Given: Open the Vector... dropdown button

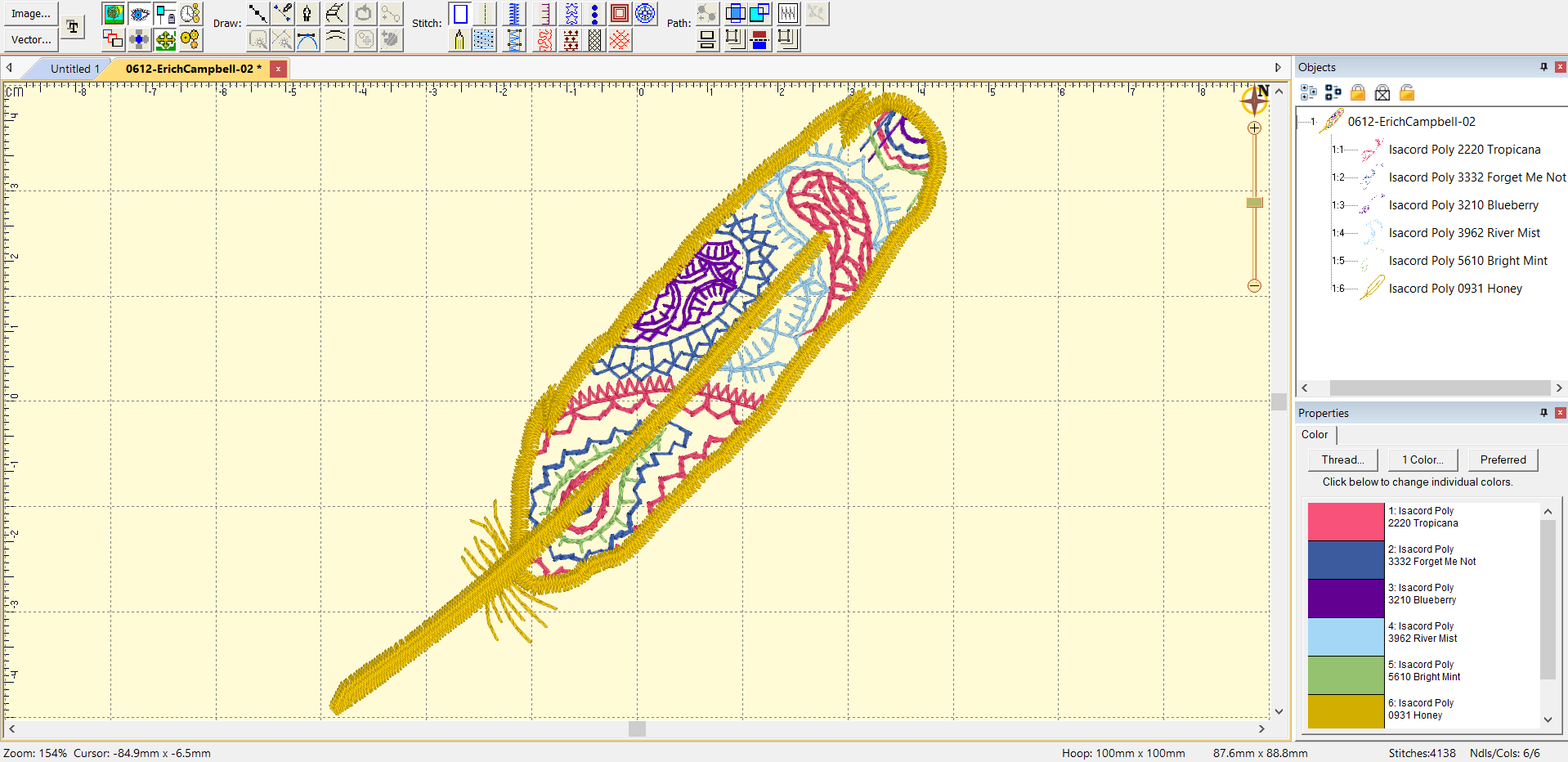Looking at the screenshot, I should click(x=31, y=39).
